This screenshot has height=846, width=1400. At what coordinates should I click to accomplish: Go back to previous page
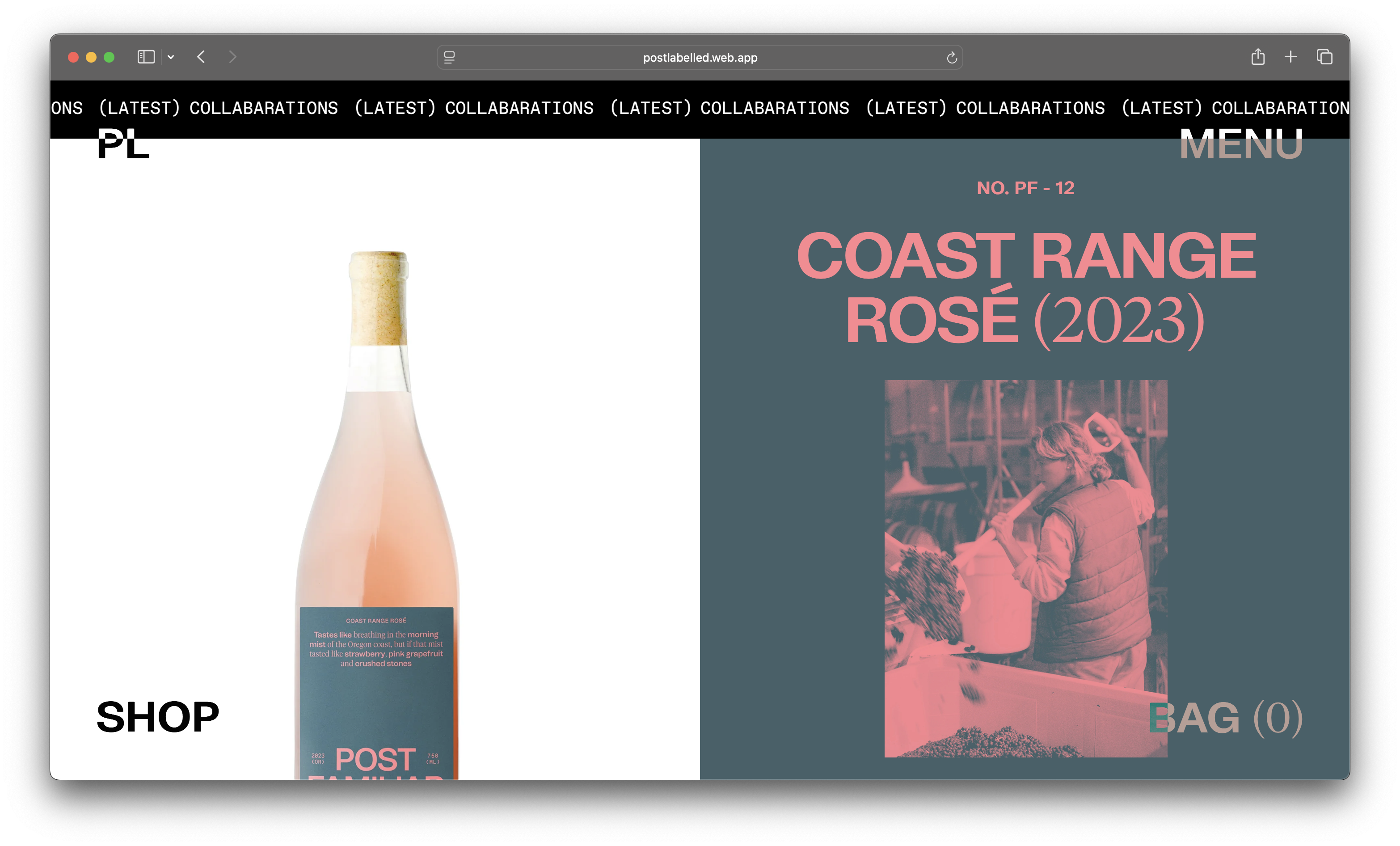pyautogui.click(x=201, y=57)
